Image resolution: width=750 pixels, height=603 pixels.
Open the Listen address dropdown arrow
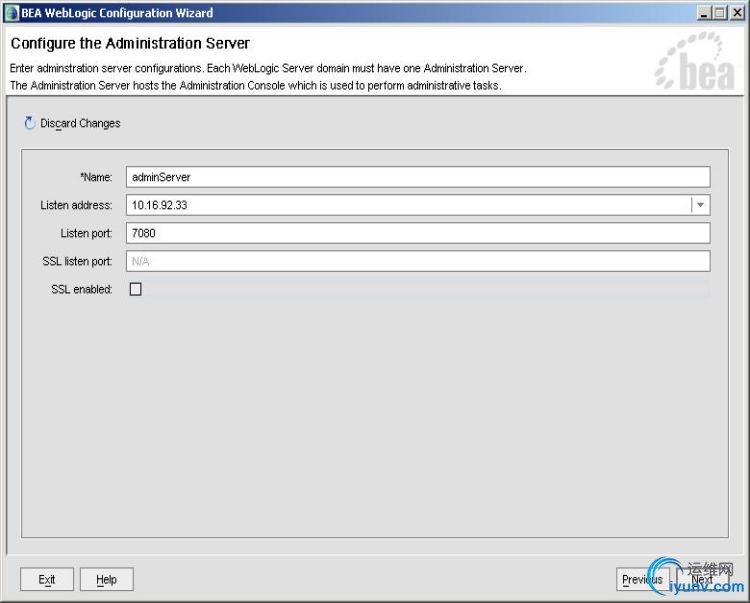tap(700, 205)
